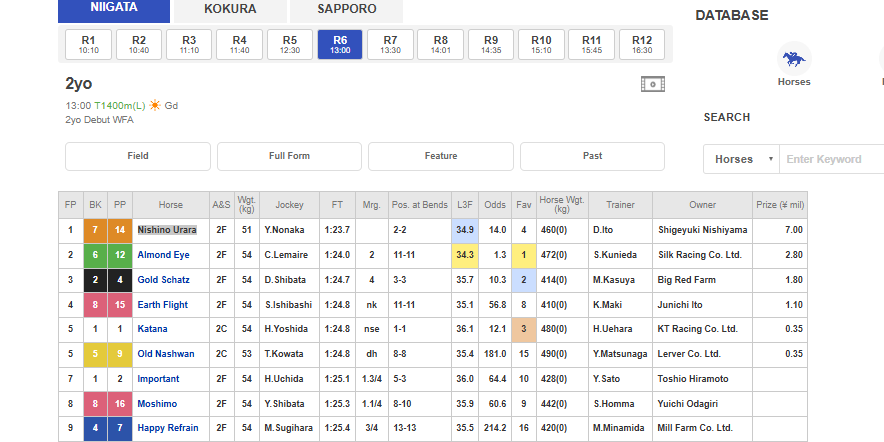The height and width of the screenshot is (442, 884).
Task: Select race R3 at 11:10
Action: (189, 45)
